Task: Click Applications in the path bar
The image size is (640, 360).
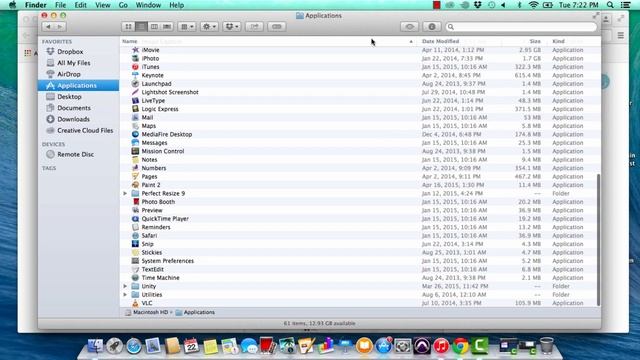Action: point(195,312)
